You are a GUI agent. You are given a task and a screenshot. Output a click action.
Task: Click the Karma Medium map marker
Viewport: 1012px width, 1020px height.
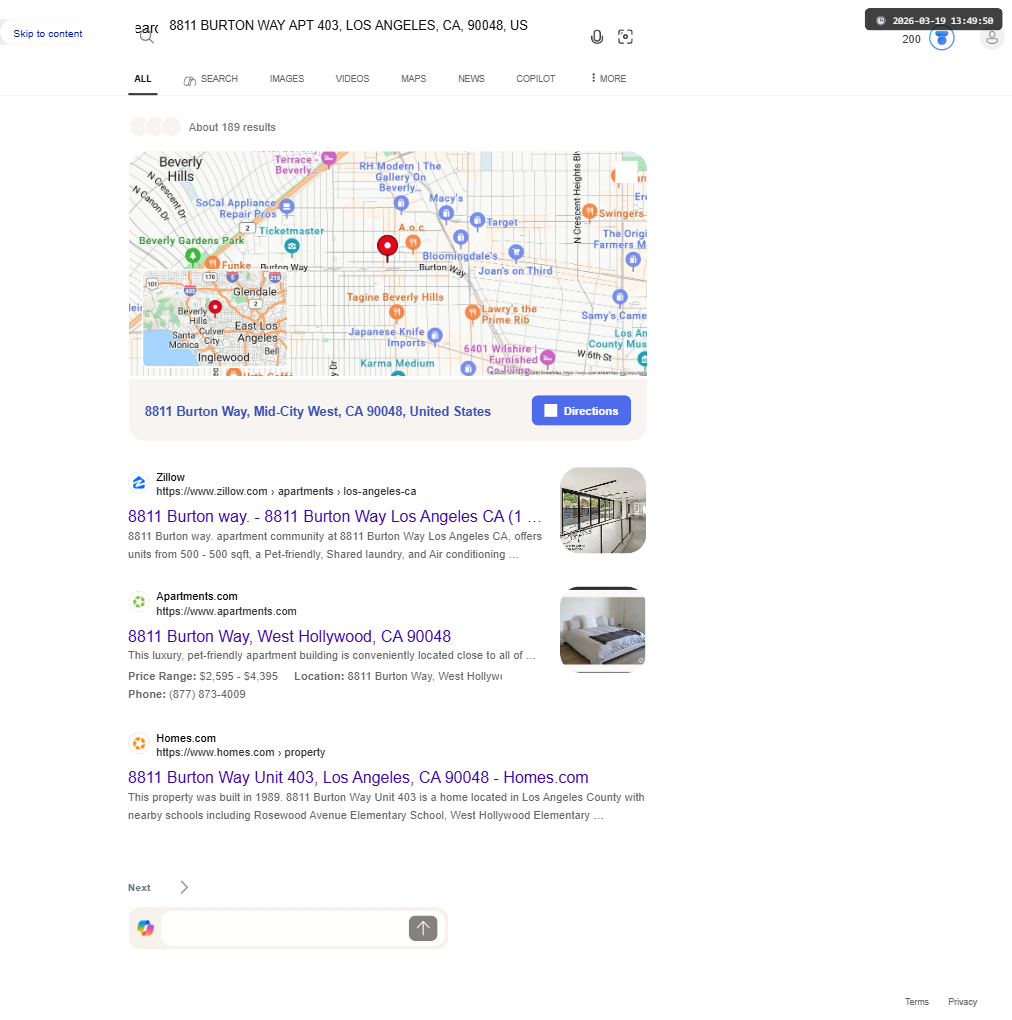coord(397,373)
